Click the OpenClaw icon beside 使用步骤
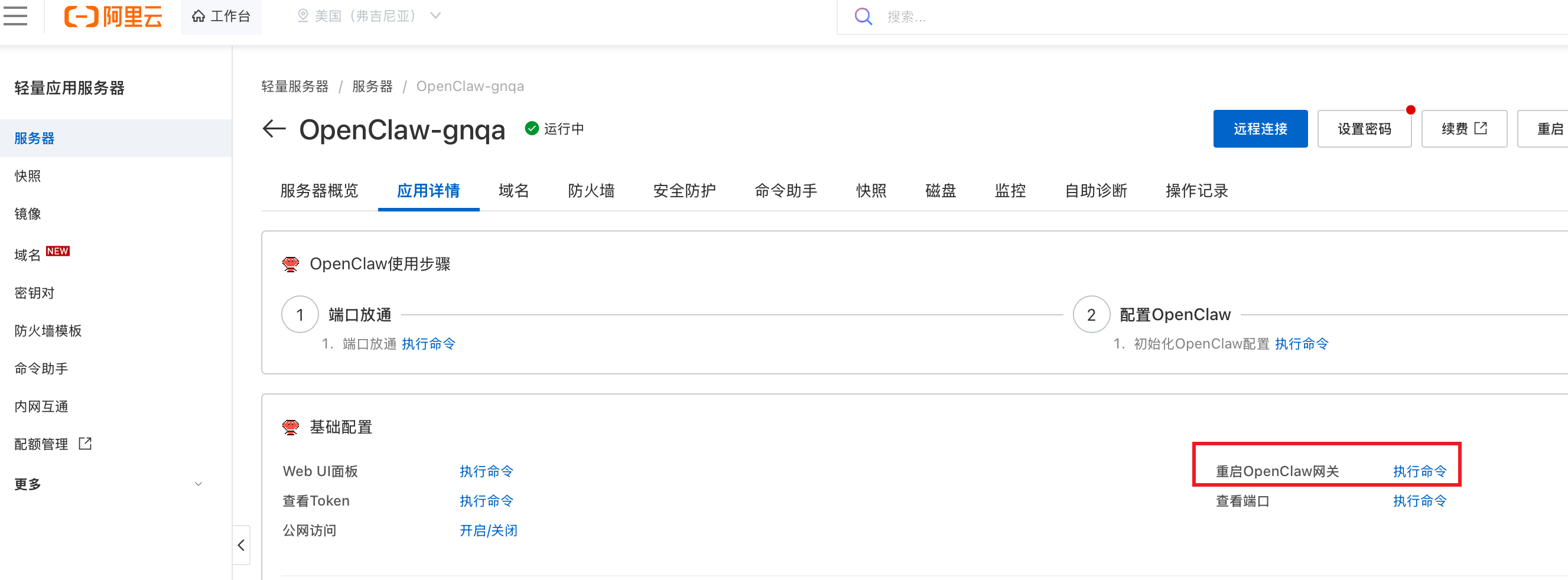This screenshot has width=1568, height=580. [291, 264]
